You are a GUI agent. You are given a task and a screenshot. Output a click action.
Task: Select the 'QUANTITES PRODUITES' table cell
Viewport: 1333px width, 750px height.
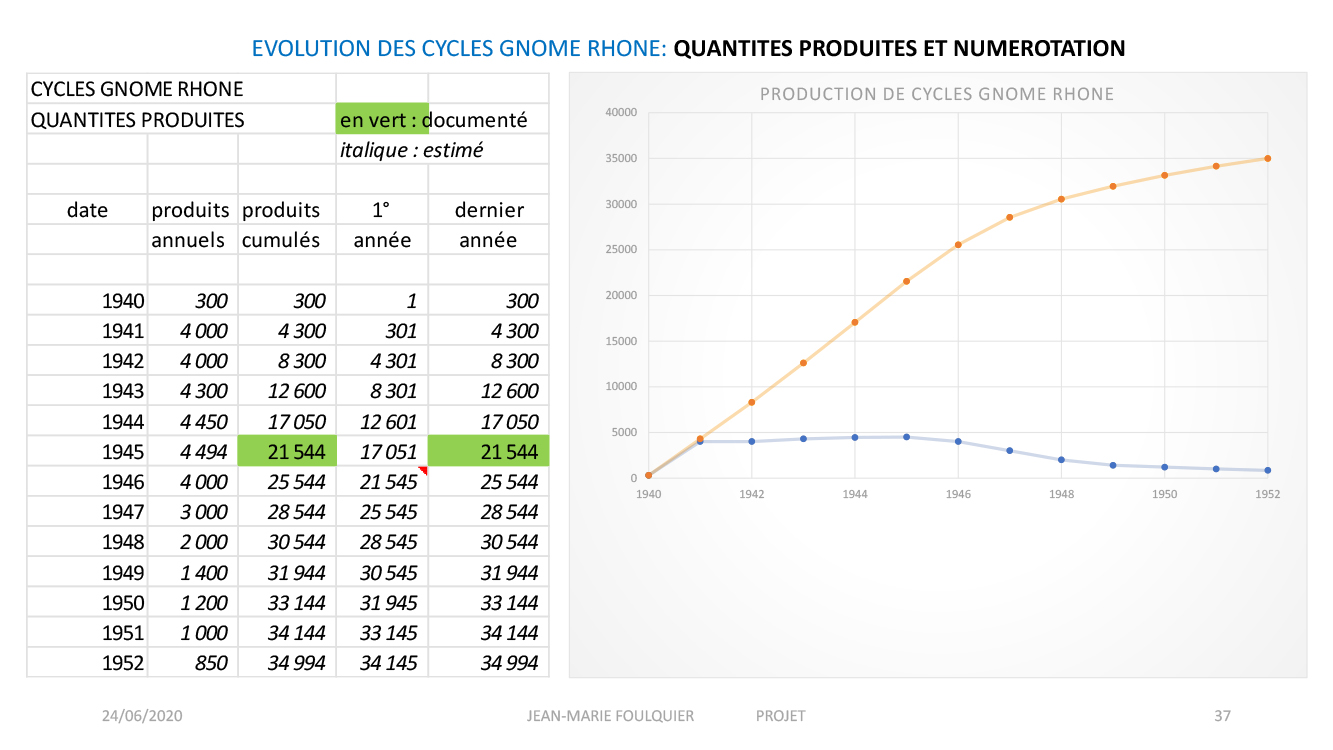[x=182, y=119]
